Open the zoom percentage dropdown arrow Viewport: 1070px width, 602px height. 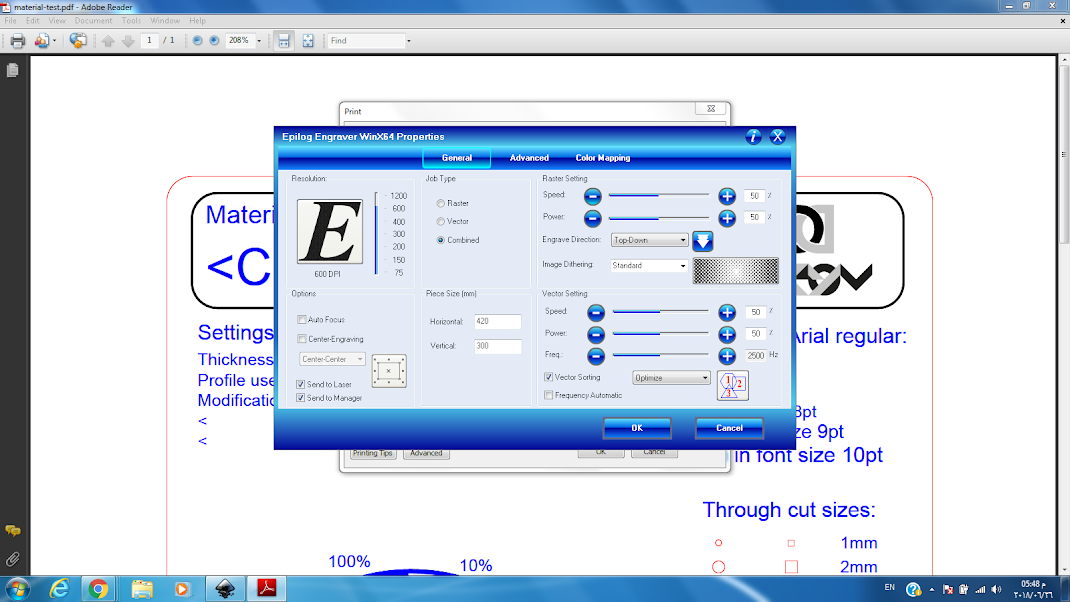tap(259, 41)
